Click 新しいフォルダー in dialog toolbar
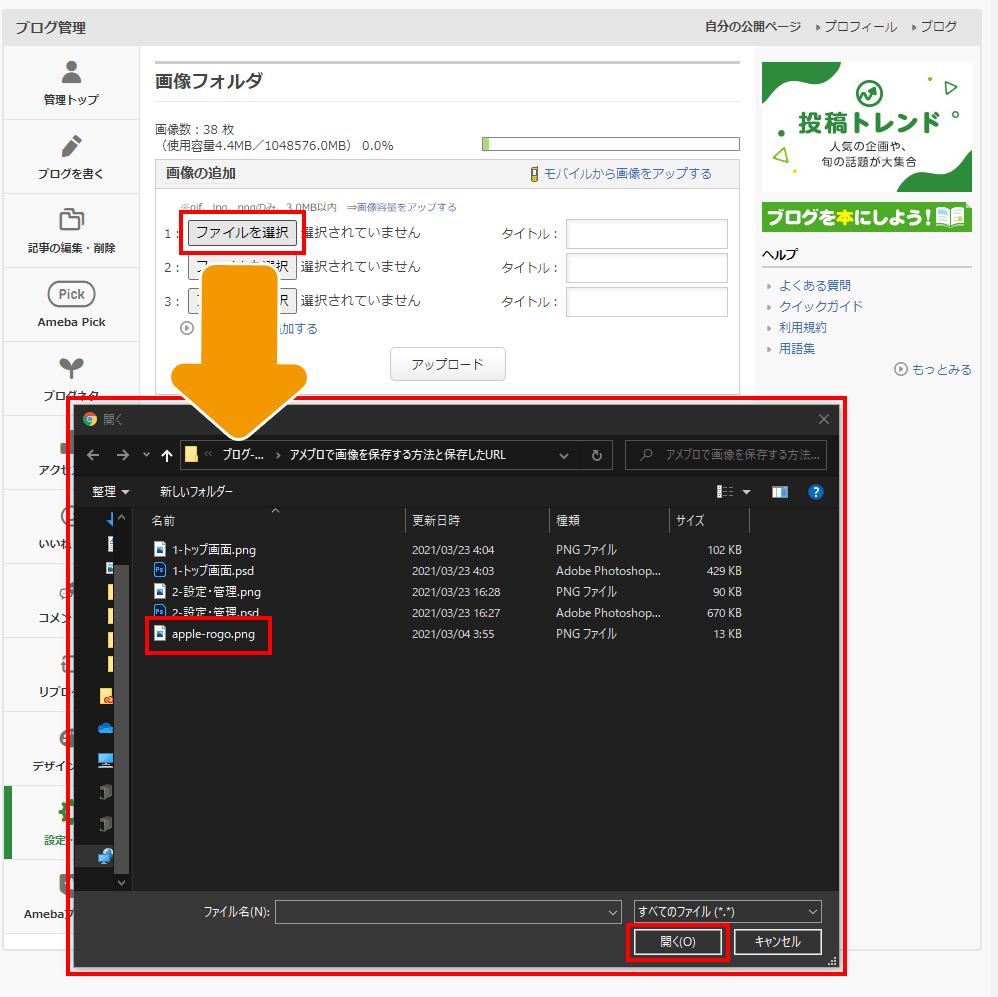The image size is (998, 997). (x=196, y=491)
